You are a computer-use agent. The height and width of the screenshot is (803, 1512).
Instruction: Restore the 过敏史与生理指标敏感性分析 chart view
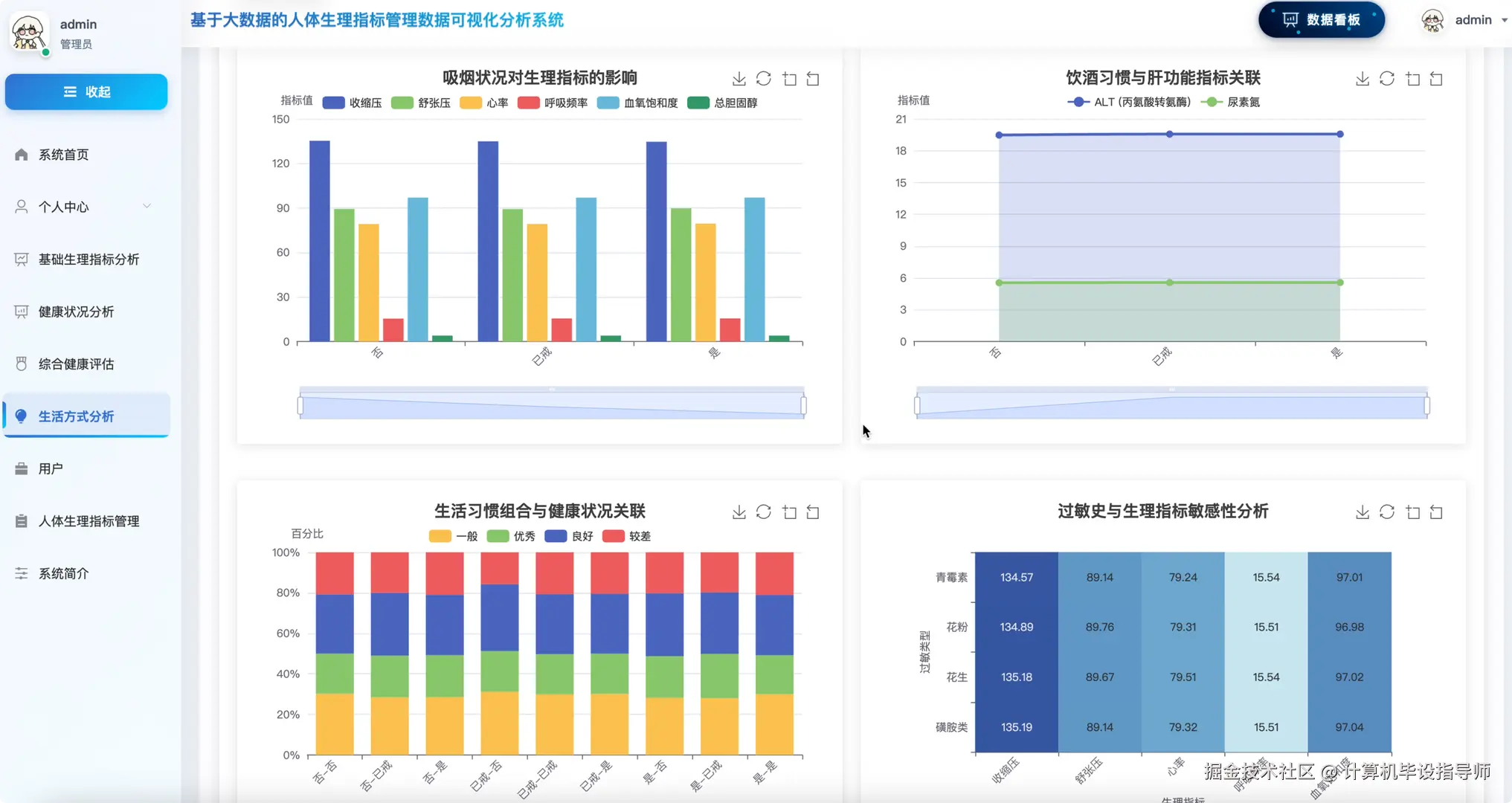(1436, 512)
